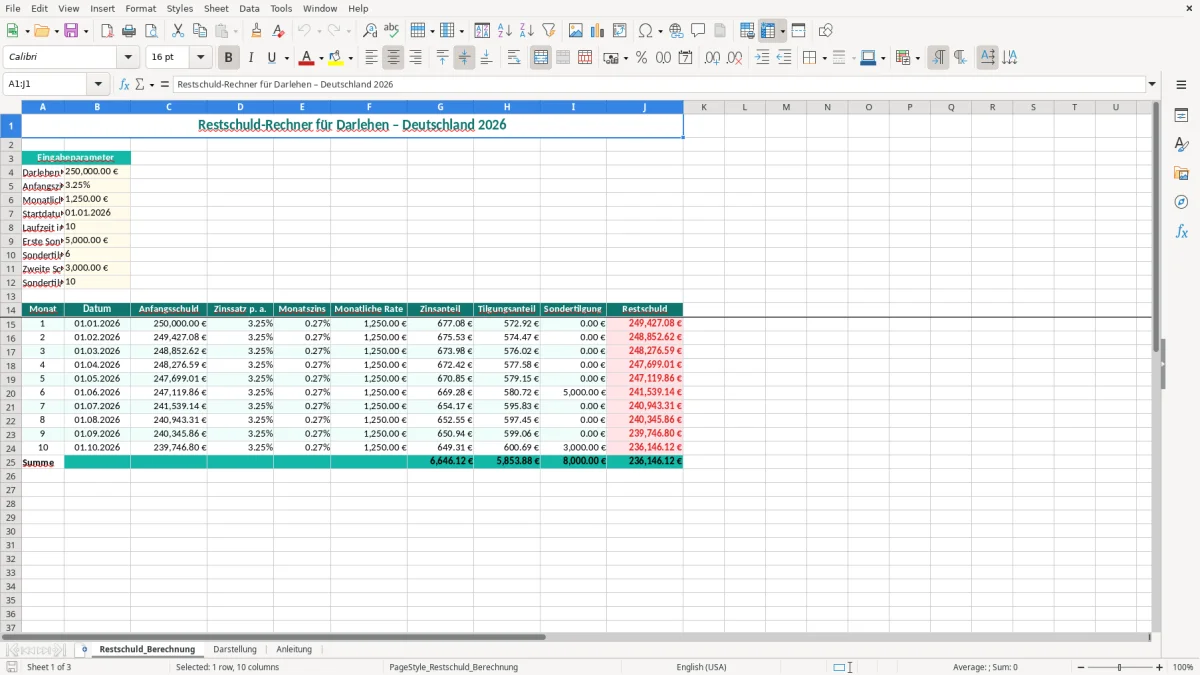1200x675 pixels.
Task: Open the sidebar Navigator compass icon
Action: pos(1181,202)
